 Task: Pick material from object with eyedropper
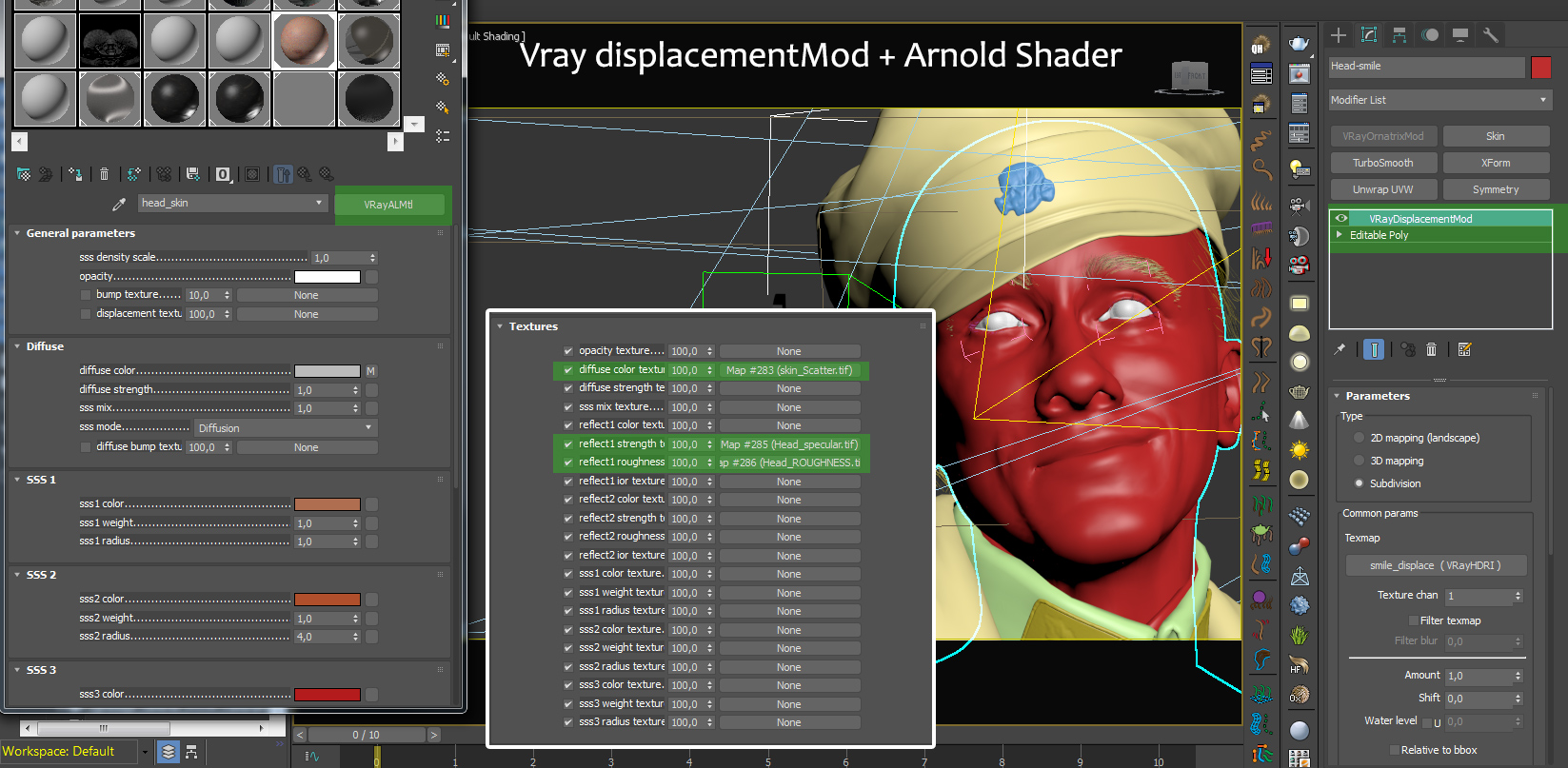119,204
